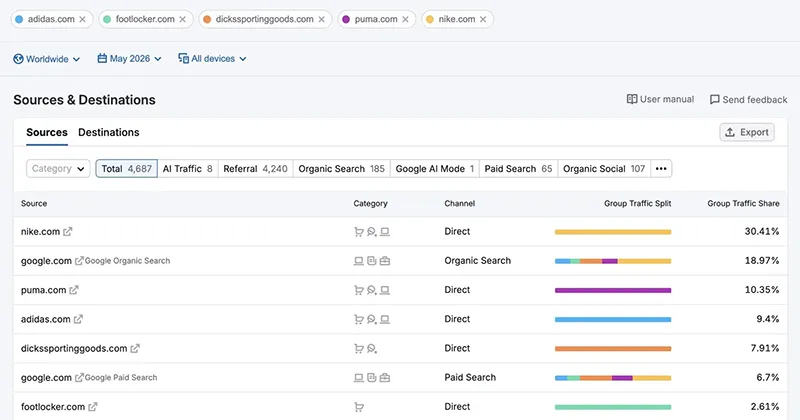
Task: Click the Channel column header
Action: click(459, 204)
